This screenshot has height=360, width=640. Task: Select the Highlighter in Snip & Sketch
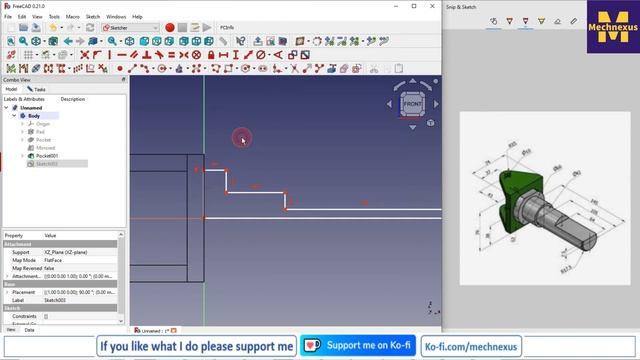point(541,21)
